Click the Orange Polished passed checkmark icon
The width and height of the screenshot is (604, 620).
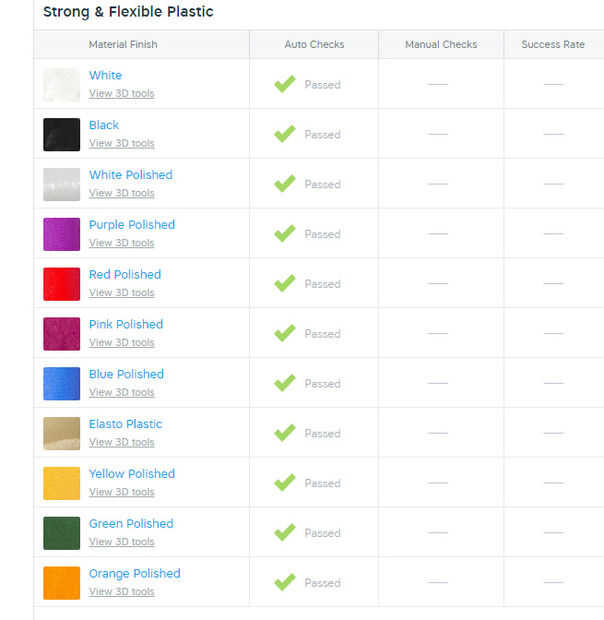click(x=285, y=582)
